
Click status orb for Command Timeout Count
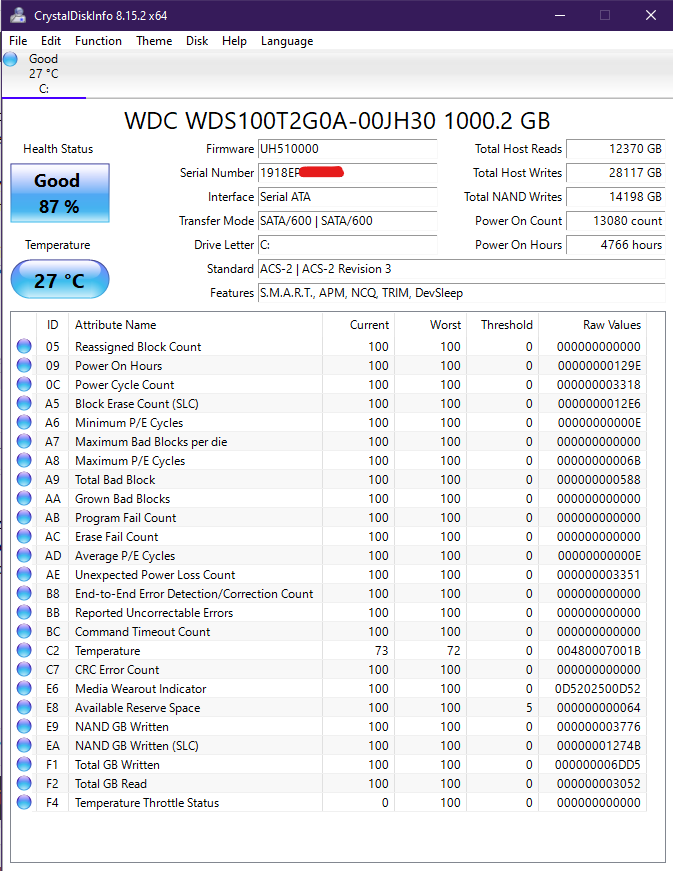(24, 631)
